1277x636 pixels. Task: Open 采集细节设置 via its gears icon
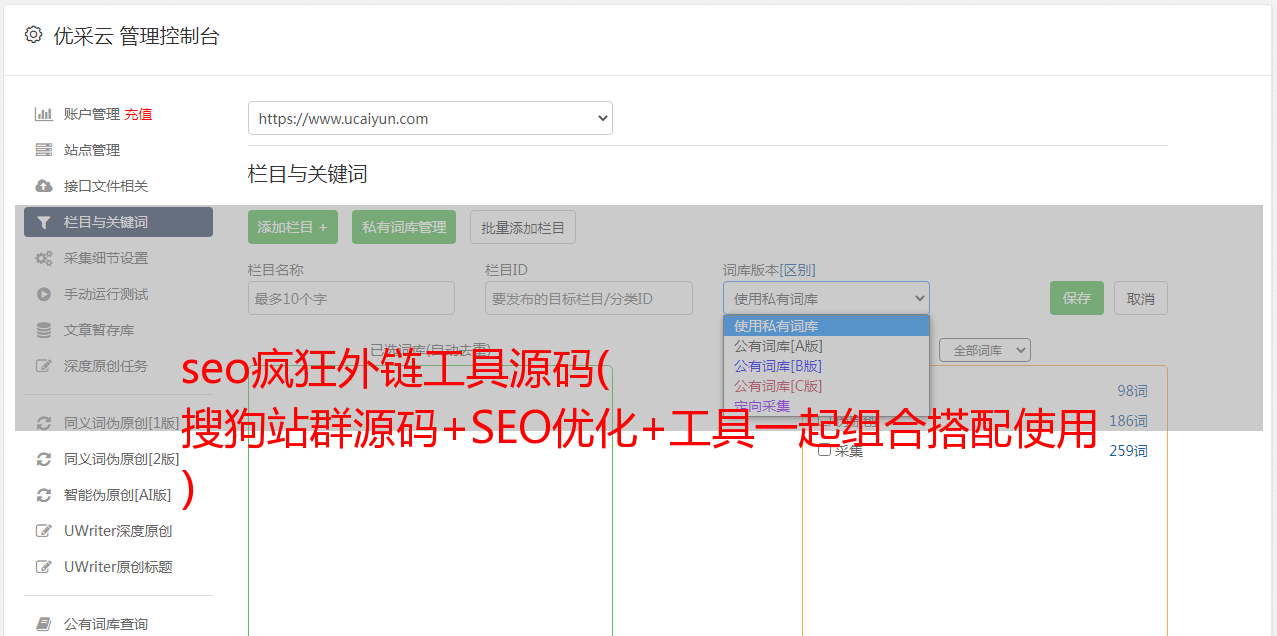(x=43, y=258)
